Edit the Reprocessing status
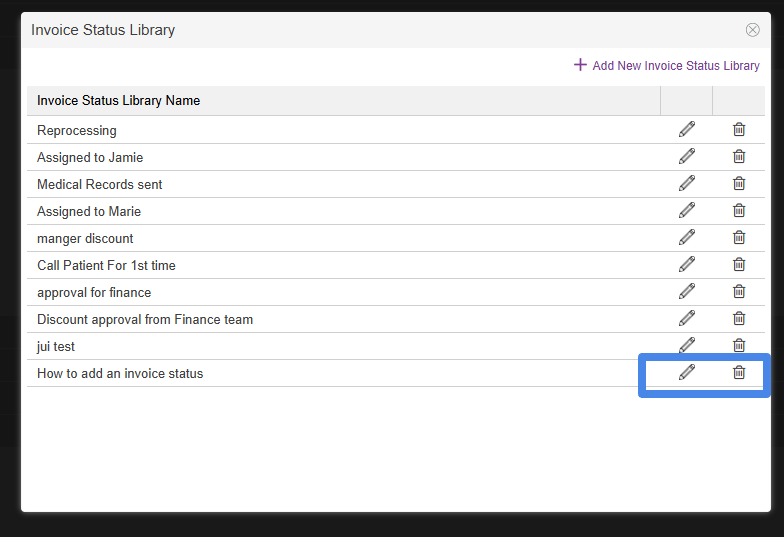Image resolution: width=784 pixels, height=537 pixels. click(x=687, y=129)
